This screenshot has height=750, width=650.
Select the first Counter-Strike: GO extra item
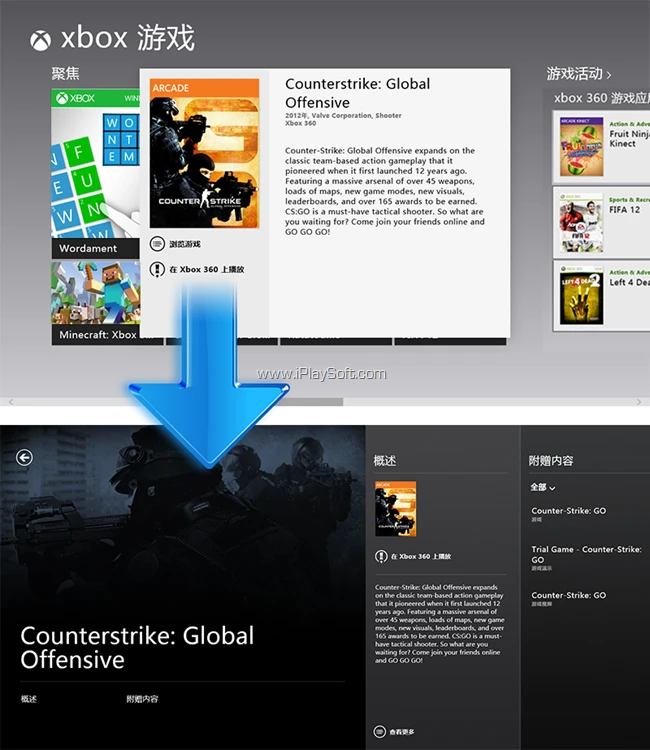tap(569, 514)
